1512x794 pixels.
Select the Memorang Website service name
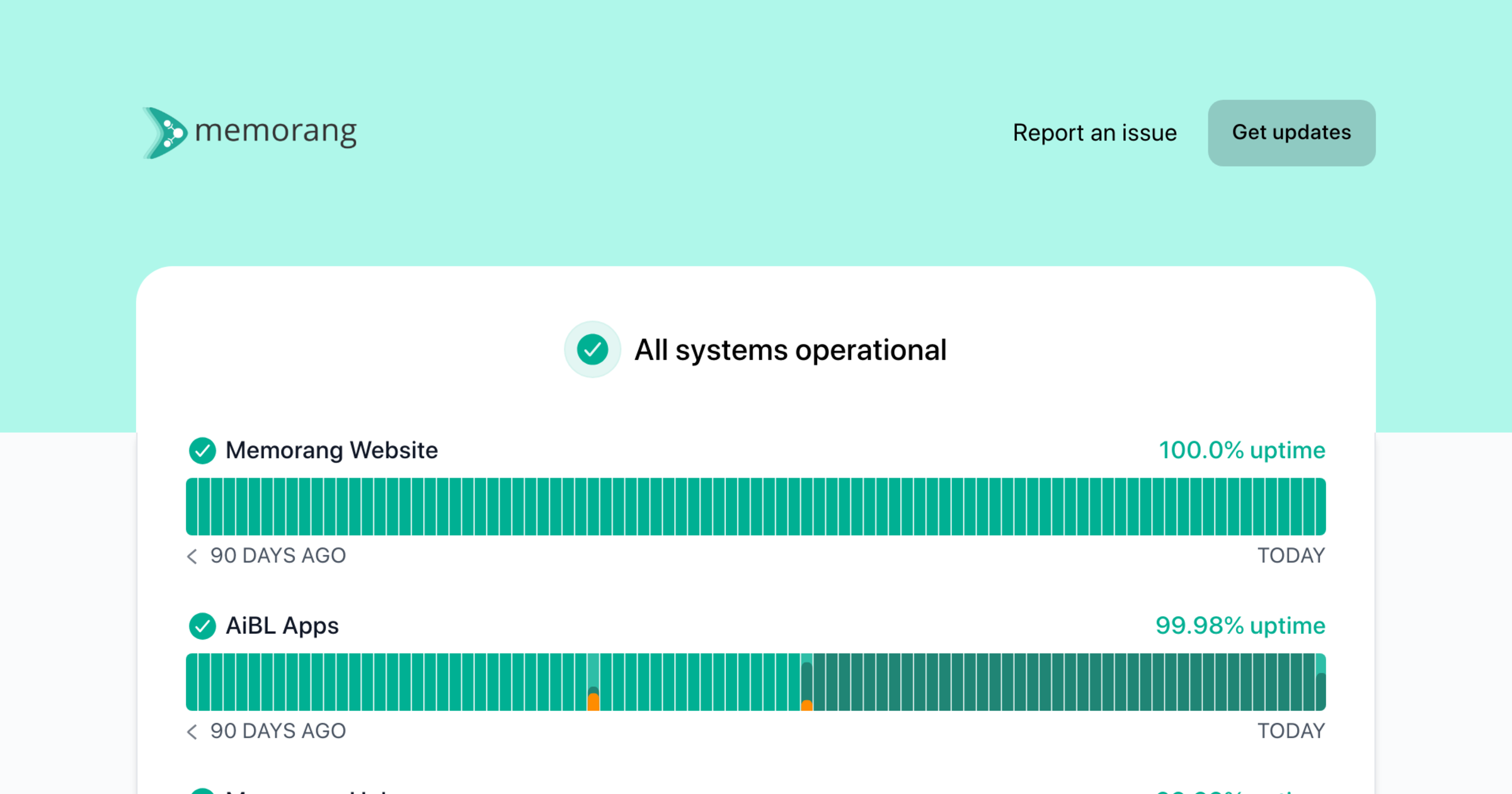[331, 451]
